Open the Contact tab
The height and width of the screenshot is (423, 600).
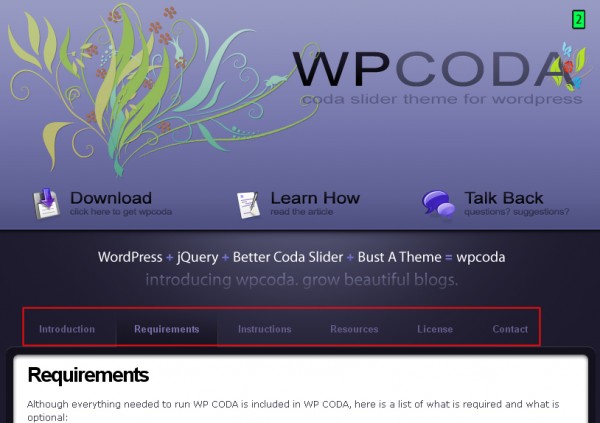click(x=510, y=329)
